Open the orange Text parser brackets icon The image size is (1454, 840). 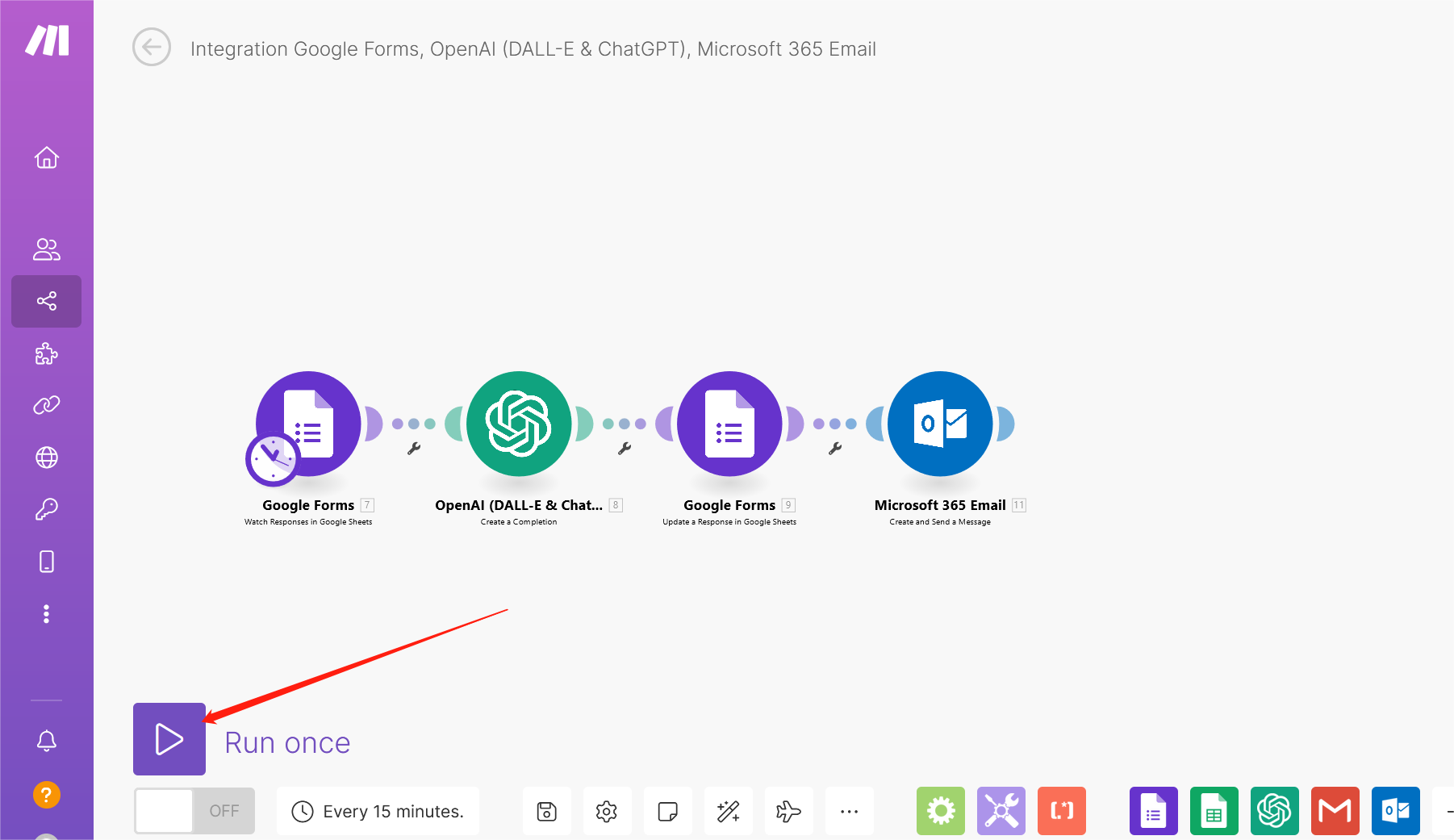[1062, 811]
